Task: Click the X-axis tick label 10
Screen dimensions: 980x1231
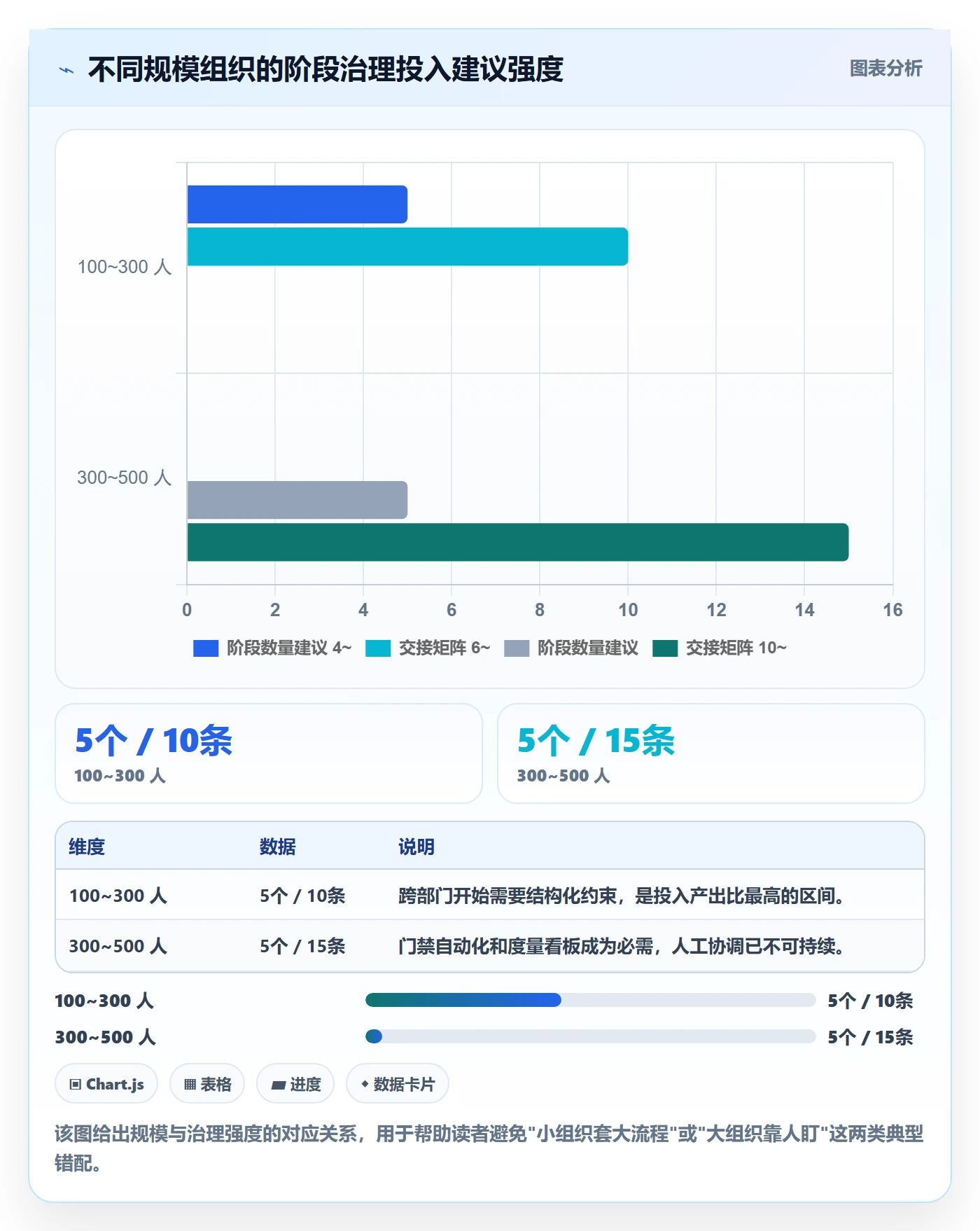Action: 628,610
